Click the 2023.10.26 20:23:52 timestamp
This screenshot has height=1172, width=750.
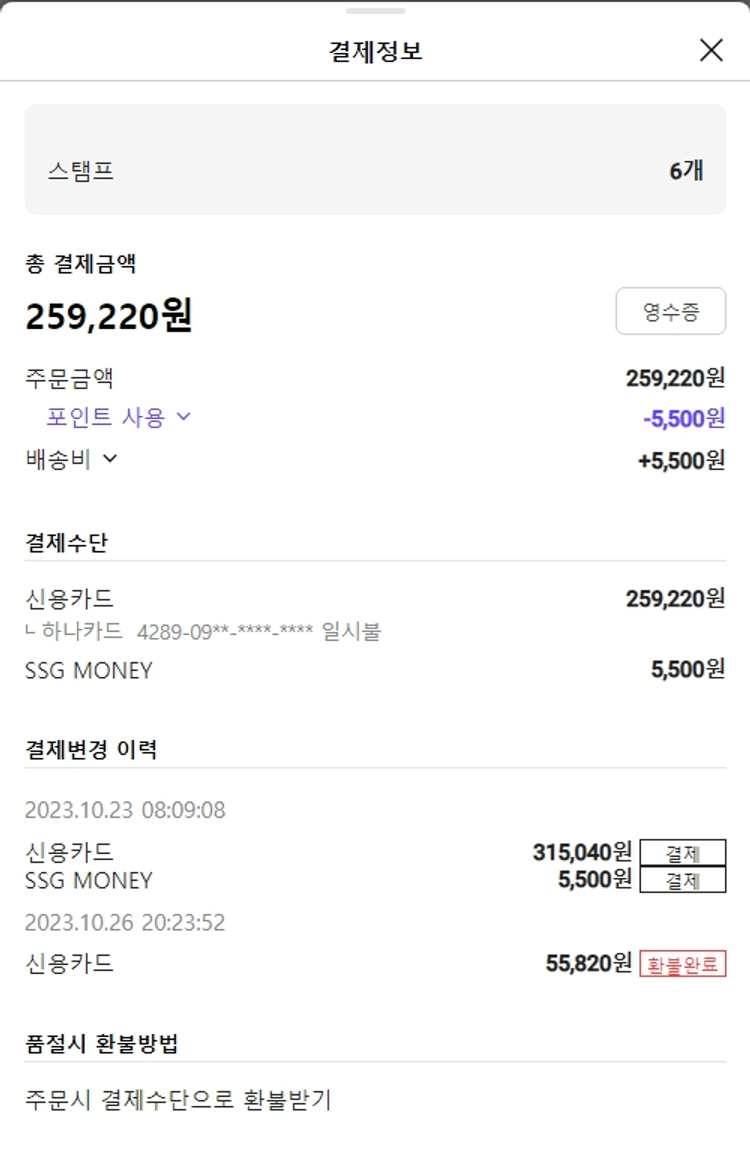point(125,922)
